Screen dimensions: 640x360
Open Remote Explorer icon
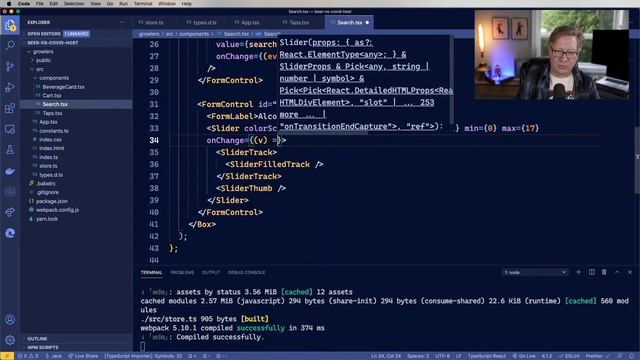coord(10,129)
